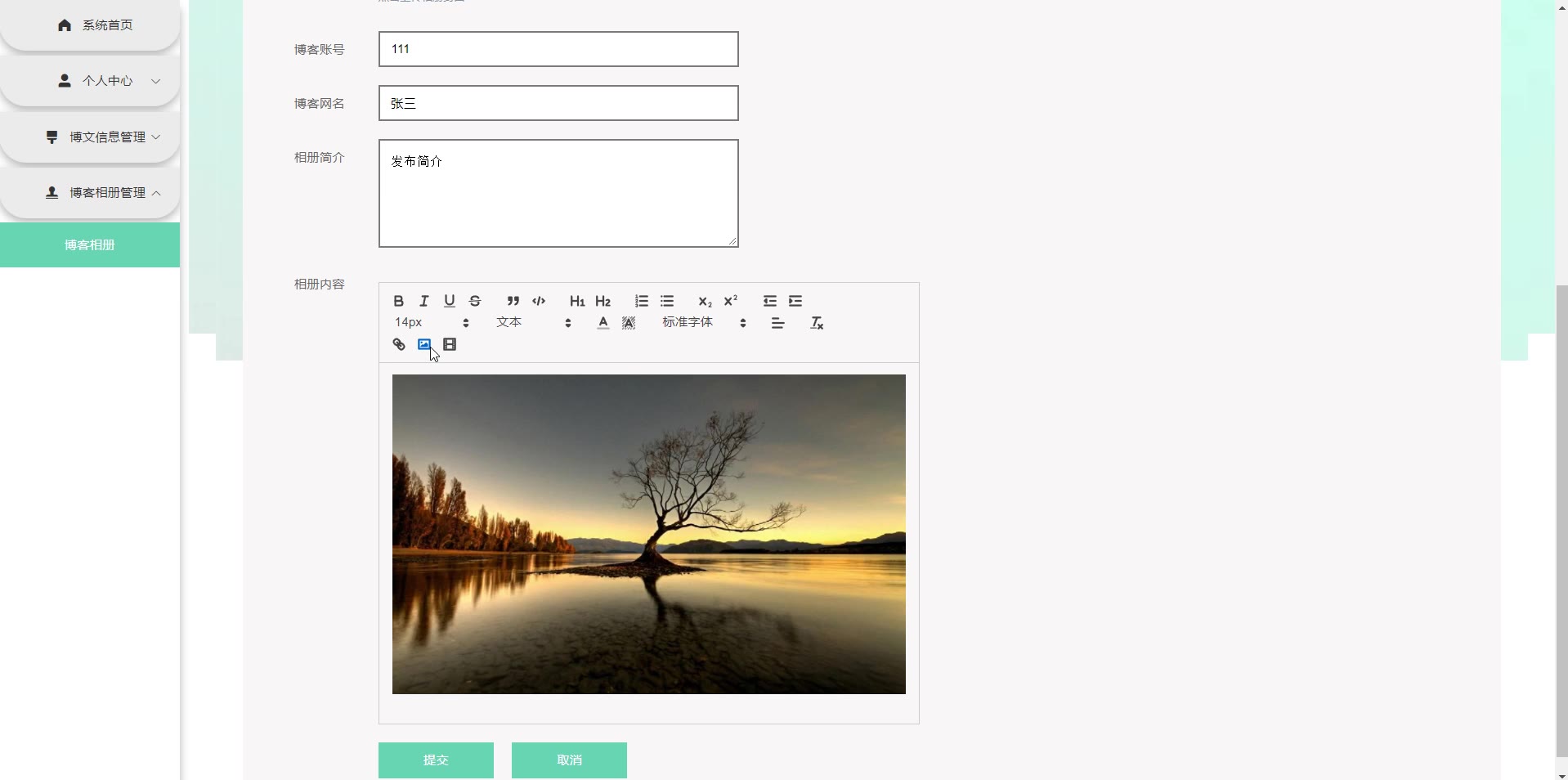Screen dimensions: 1568x780
Task: Clear text formatting
Action: [817, 323]
